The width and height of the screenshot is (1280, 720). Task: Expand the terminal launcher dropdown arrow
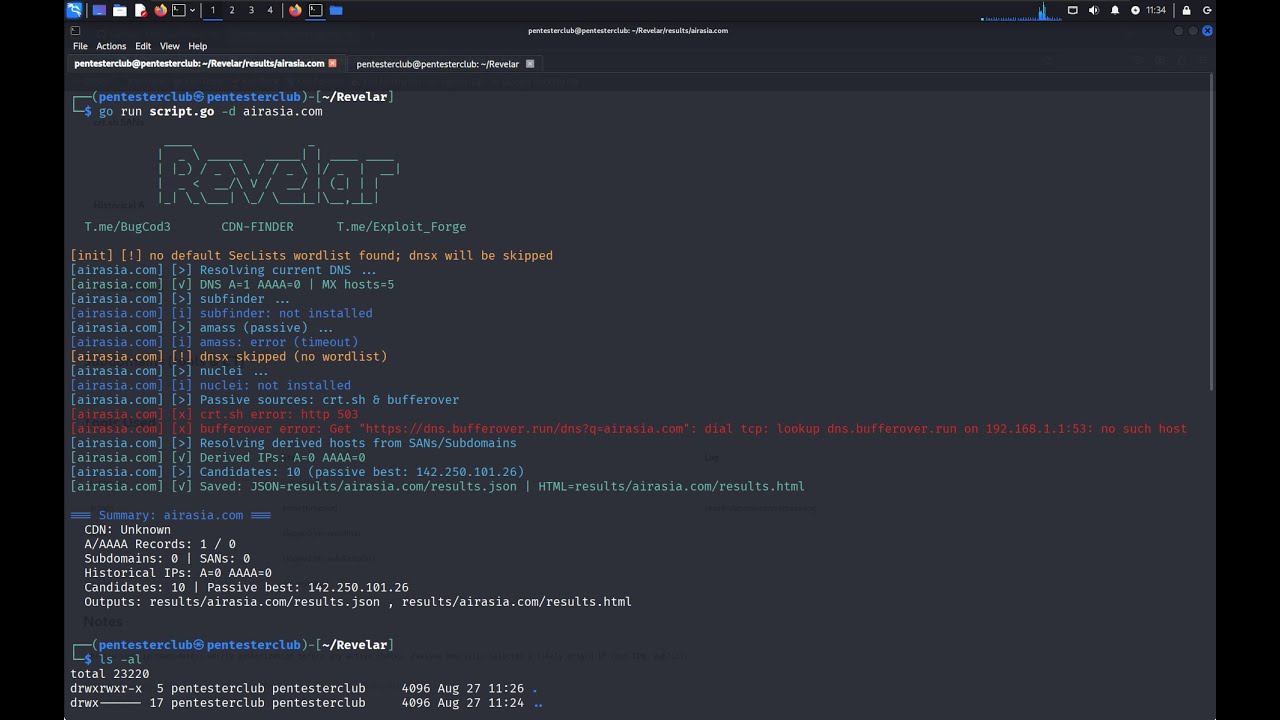coord(192,10)
